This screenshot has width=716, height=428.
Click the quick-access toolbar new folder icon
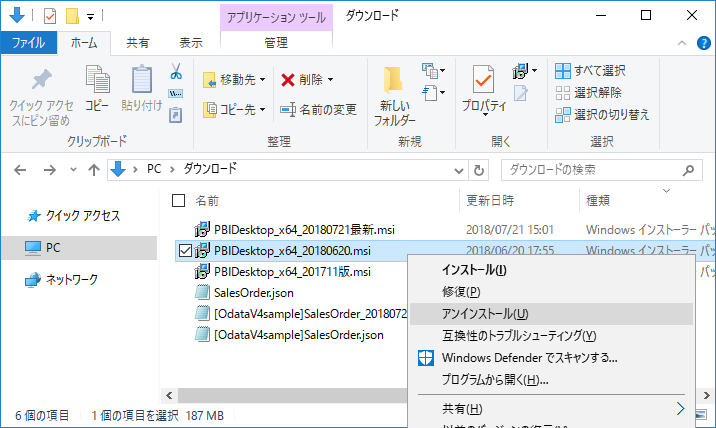click(72, 16)
